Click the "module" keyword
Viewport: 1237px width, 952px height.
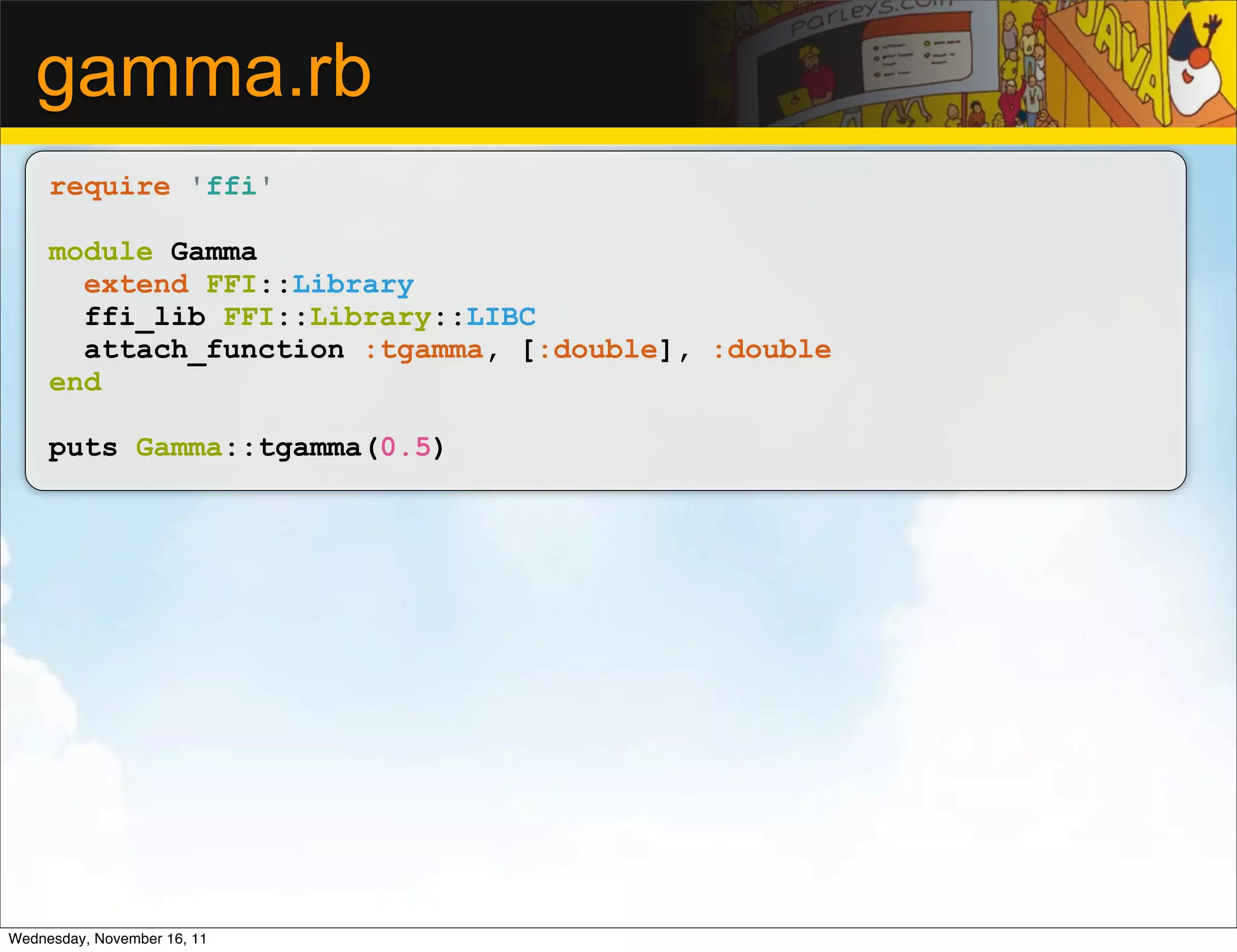[101, 251]
